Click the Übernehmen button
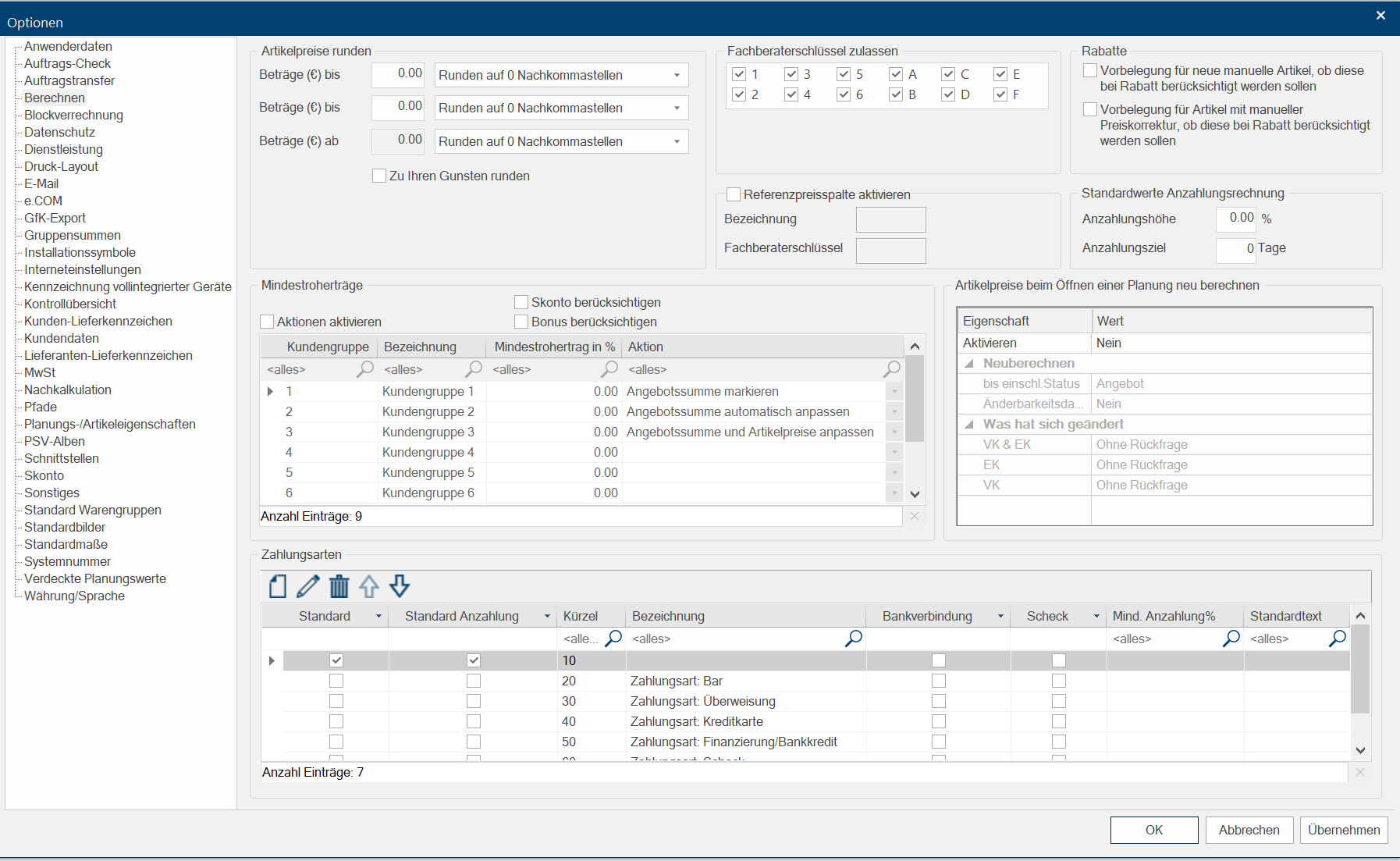The width and height of the screenshot is (1400, 861). click(1343, 830)
